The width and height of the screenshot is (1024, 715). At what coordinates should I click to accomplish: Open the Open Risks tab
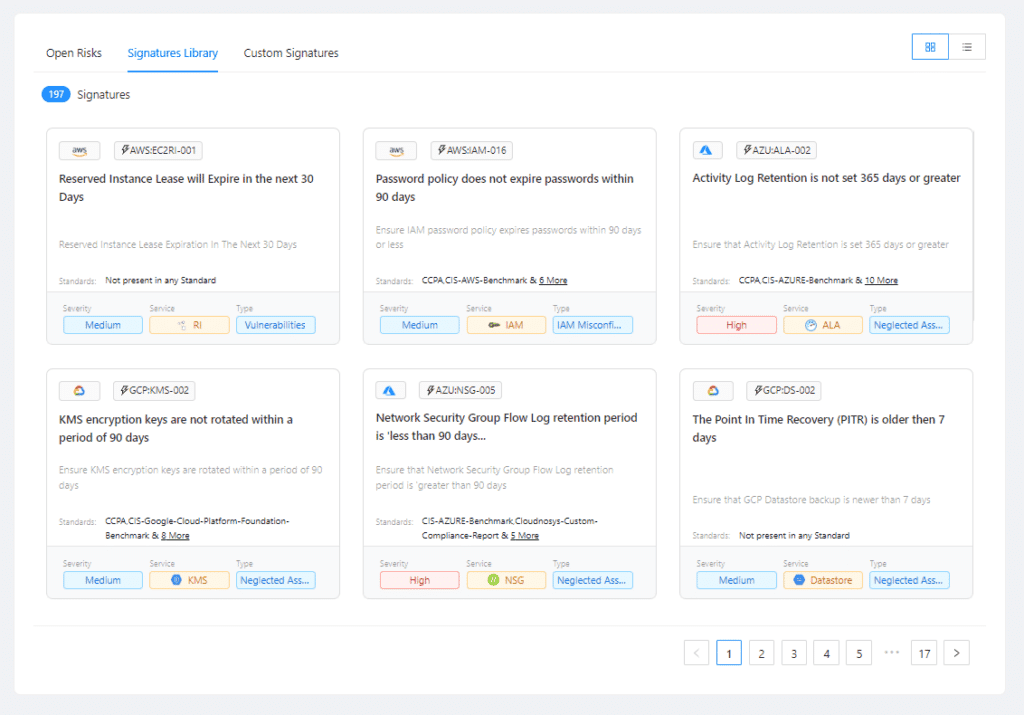(x=74, y=53)
